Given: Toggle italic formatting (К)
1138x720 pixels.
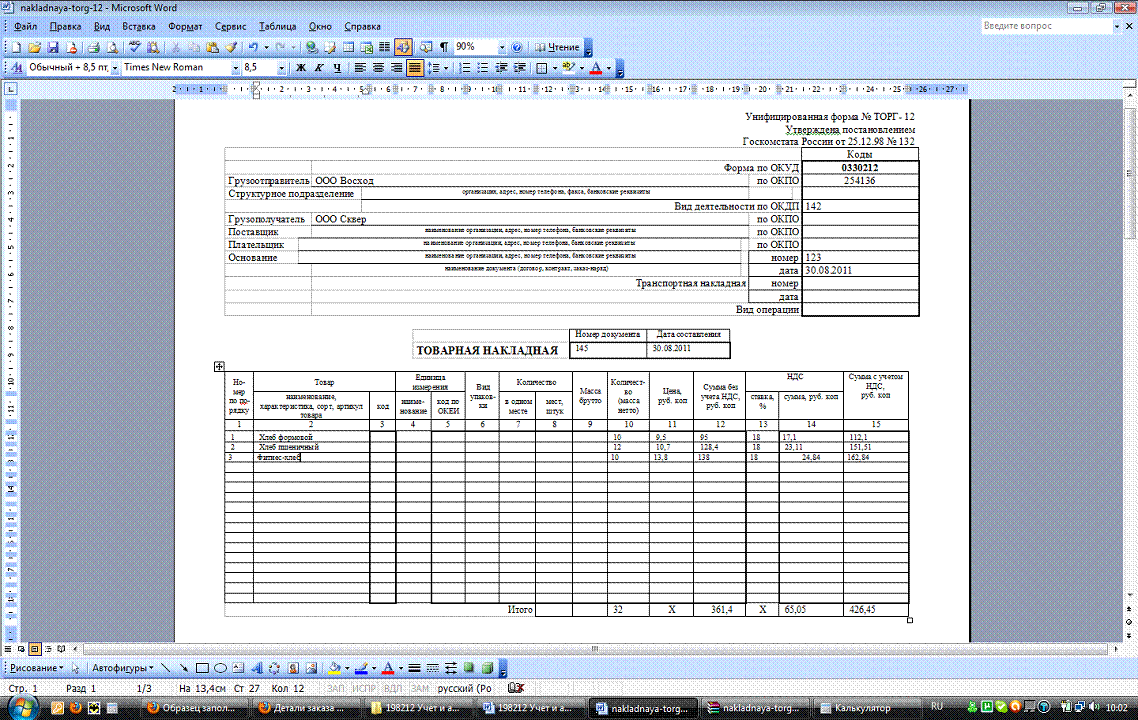Looking at the screenshot, I should click(319, 68).
